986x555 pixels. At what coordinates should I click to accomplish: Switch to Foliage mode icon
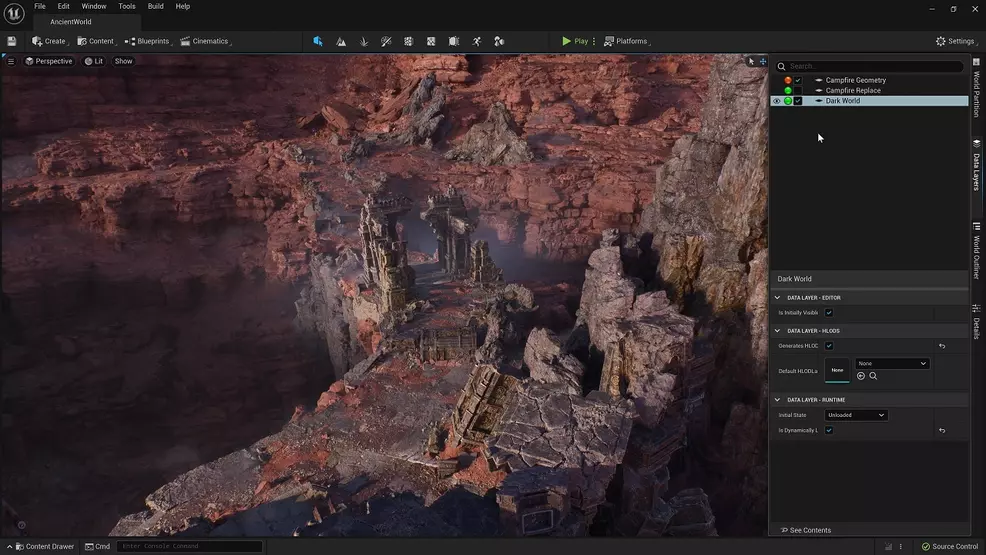pyautogui.click(x=363, y=41)
